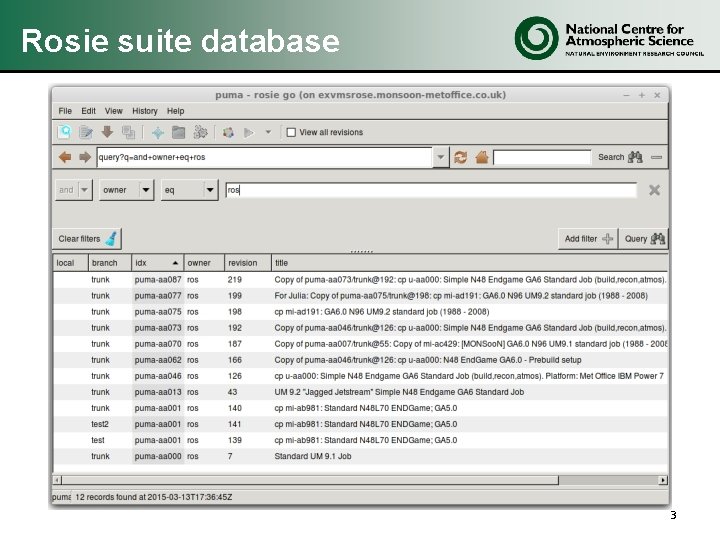Maximize the rosie go window

point(641,95)
